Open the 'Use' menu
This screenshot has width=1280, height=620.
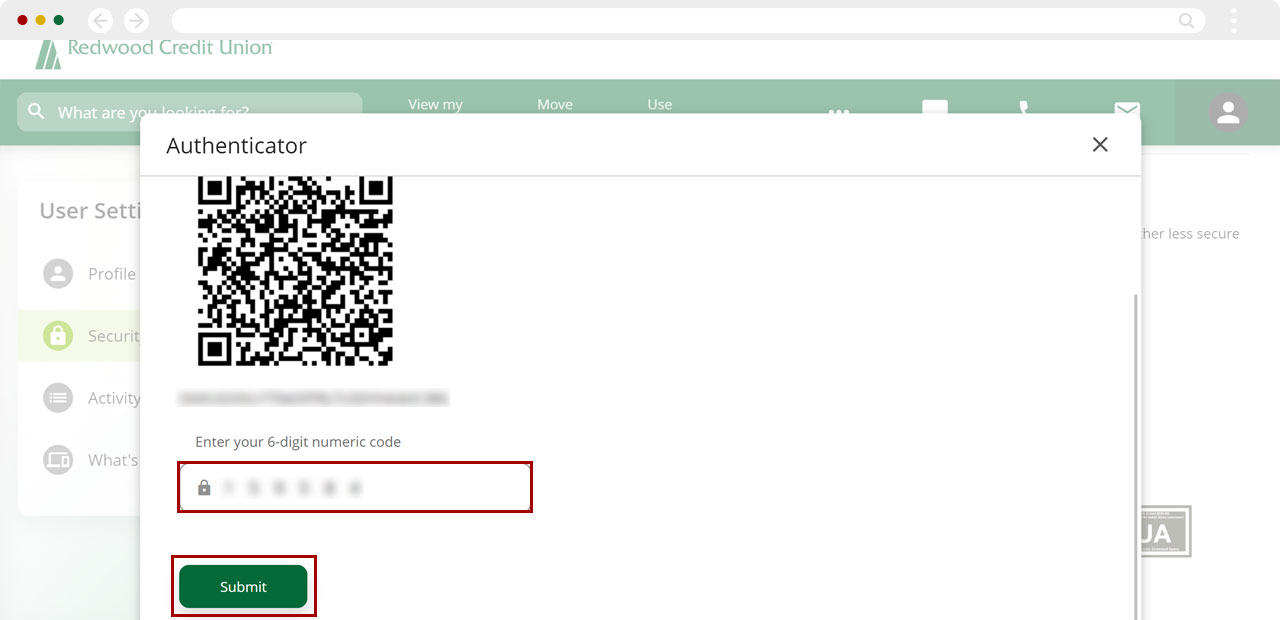point(660,104)
